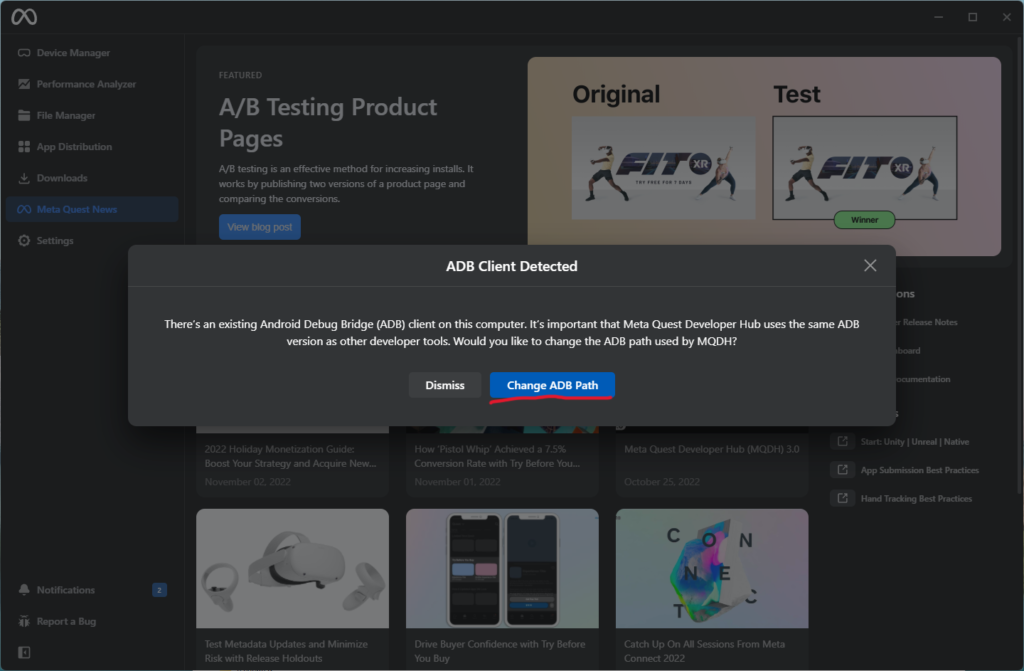This screenshot has height=671, width=1024.
Task: Click the Settings gear icon
Action: coord(24,240)
